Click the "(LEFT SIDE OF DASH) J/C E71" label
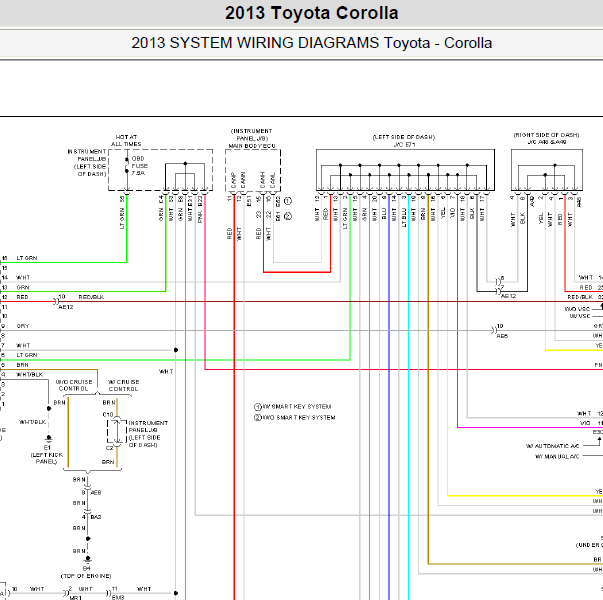603x600 pixels. [404, 141]
